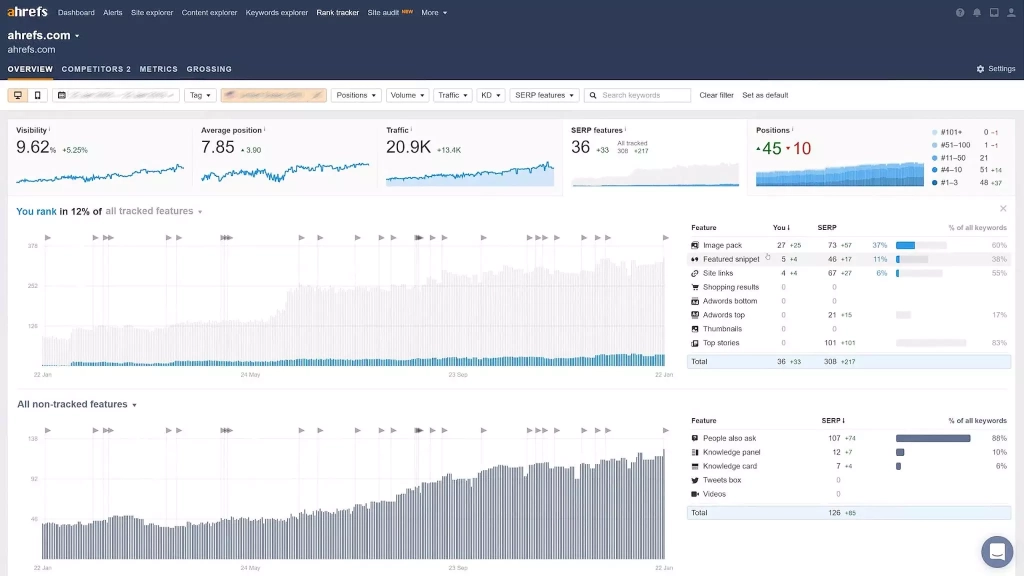The image size is (1024, 576).
Task: Expand the Tag filter dropdown
Action: pos(200,95)
